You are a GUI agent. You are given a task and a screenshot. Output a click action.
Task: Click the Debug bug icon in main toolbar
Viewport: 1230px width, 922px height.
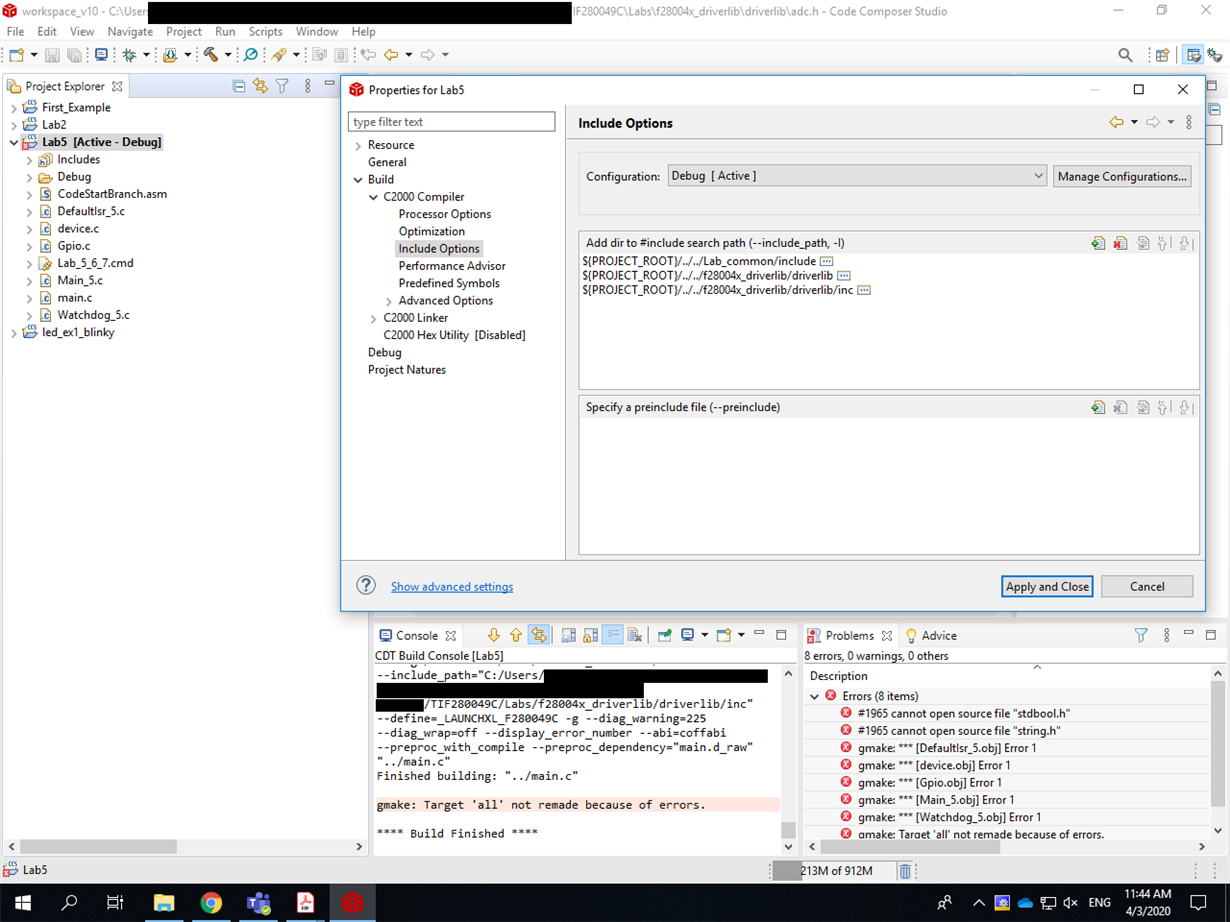pos(129,55)
